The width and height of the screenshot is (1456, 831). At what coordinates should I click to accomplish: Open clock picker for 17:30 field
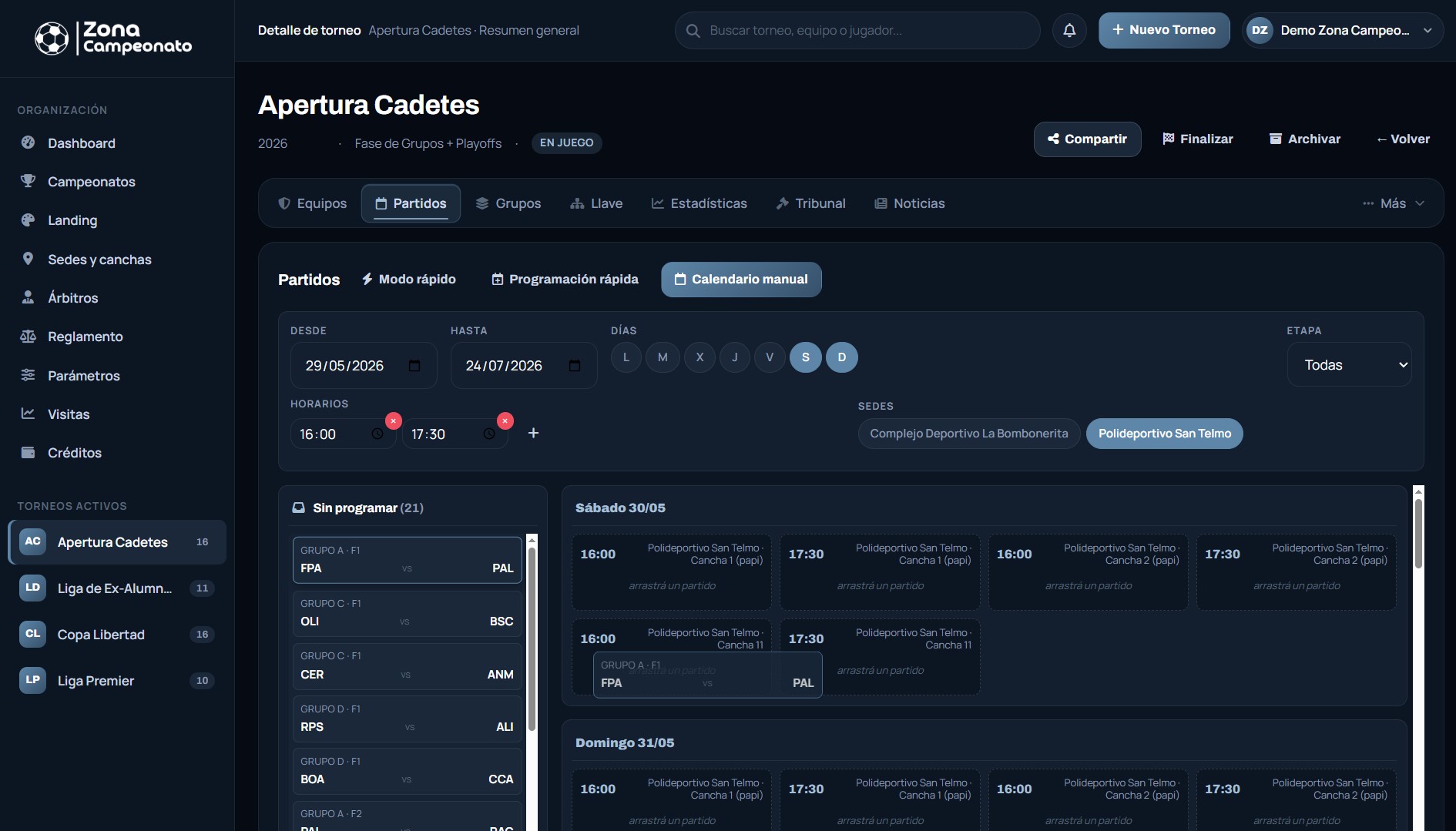click(x=489, y=434)
